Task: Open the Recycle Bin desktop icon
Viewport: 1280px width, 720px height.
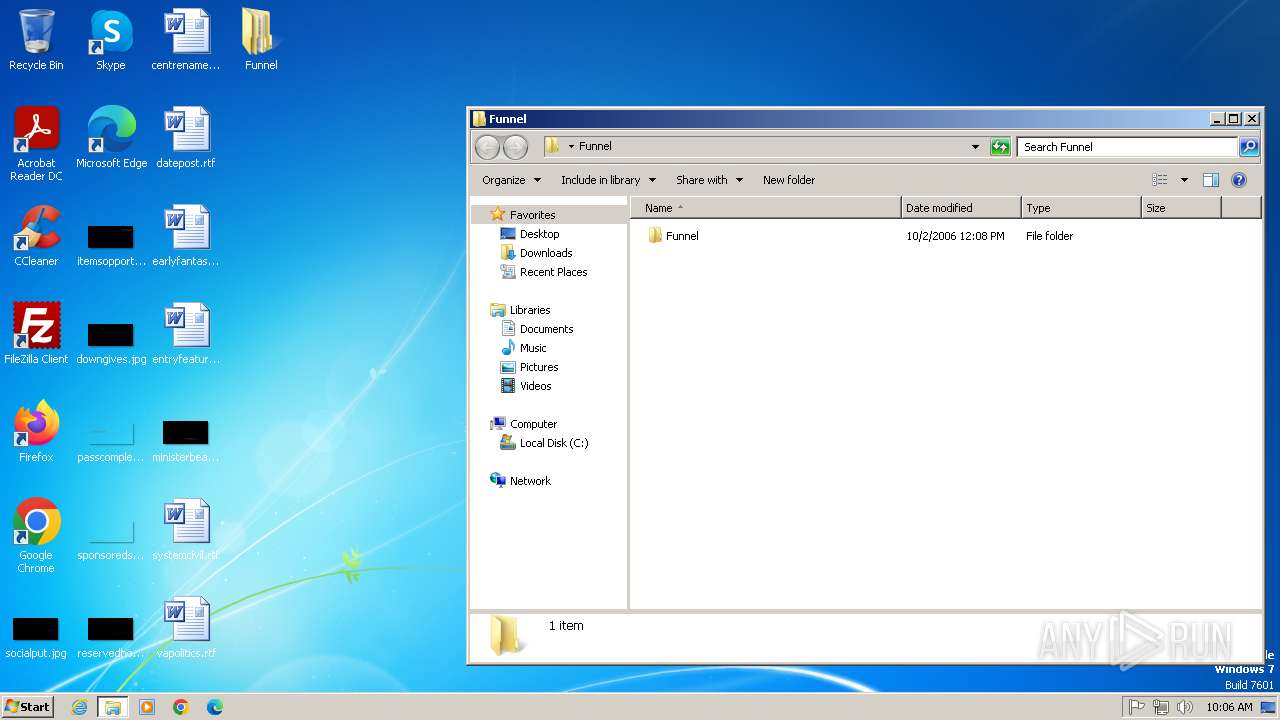Action: pyautogui.click(x=36, y=40)
